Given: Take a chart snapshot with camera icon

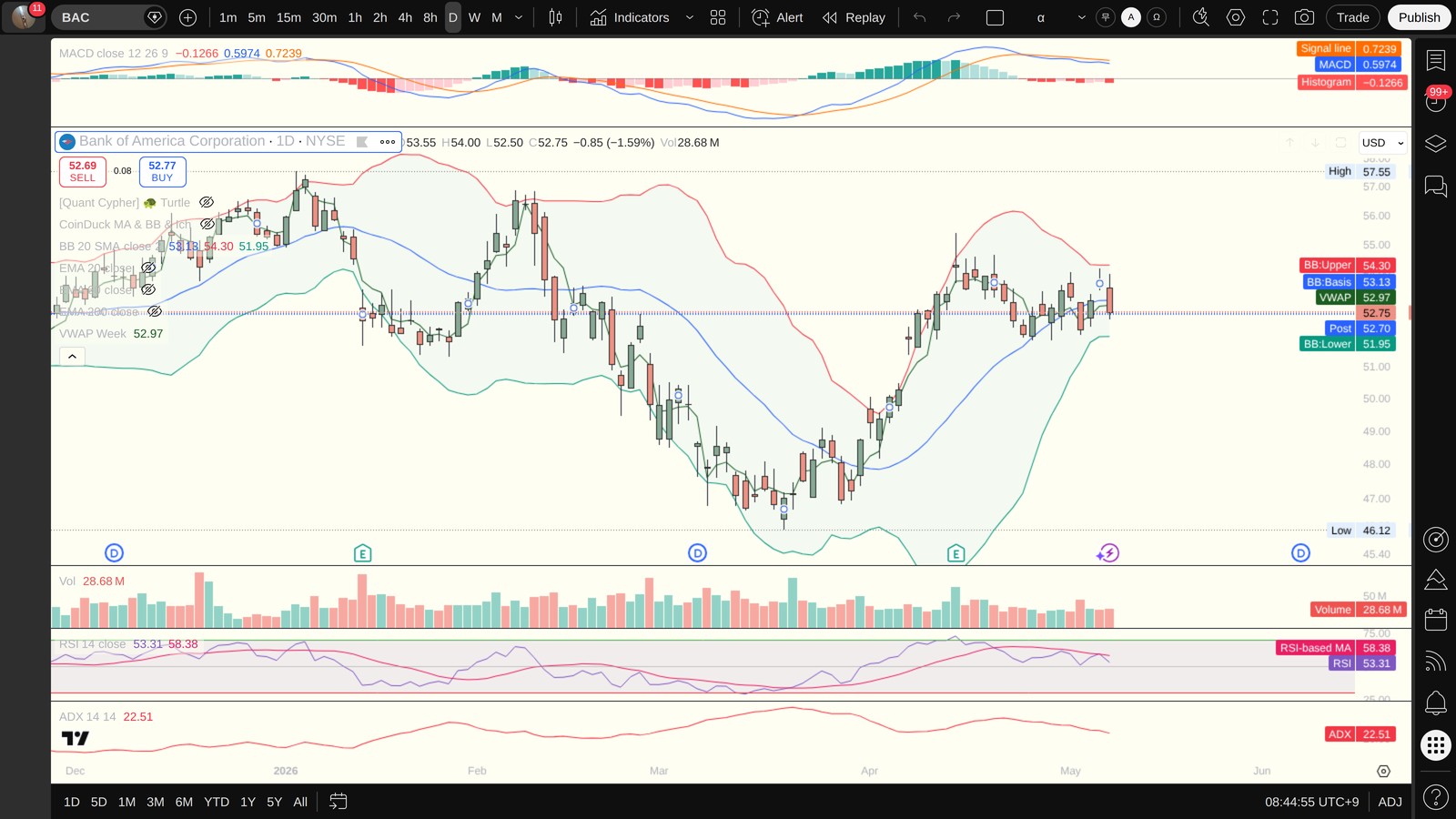Looking at the screenshot, I should coord(1304,17).
